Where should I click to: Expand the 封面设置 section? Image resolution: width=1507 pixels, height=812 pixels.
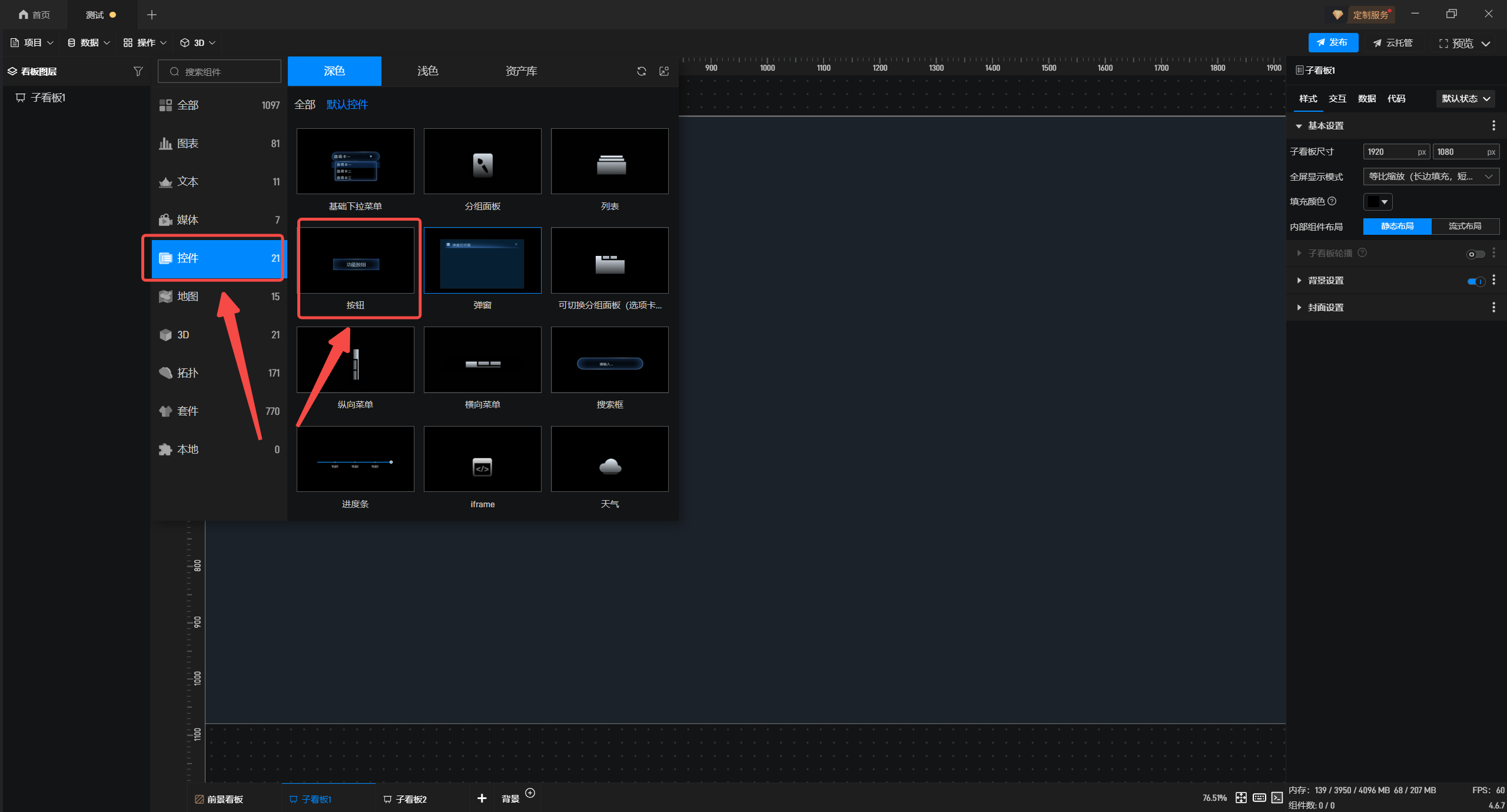click(1325, 308)
